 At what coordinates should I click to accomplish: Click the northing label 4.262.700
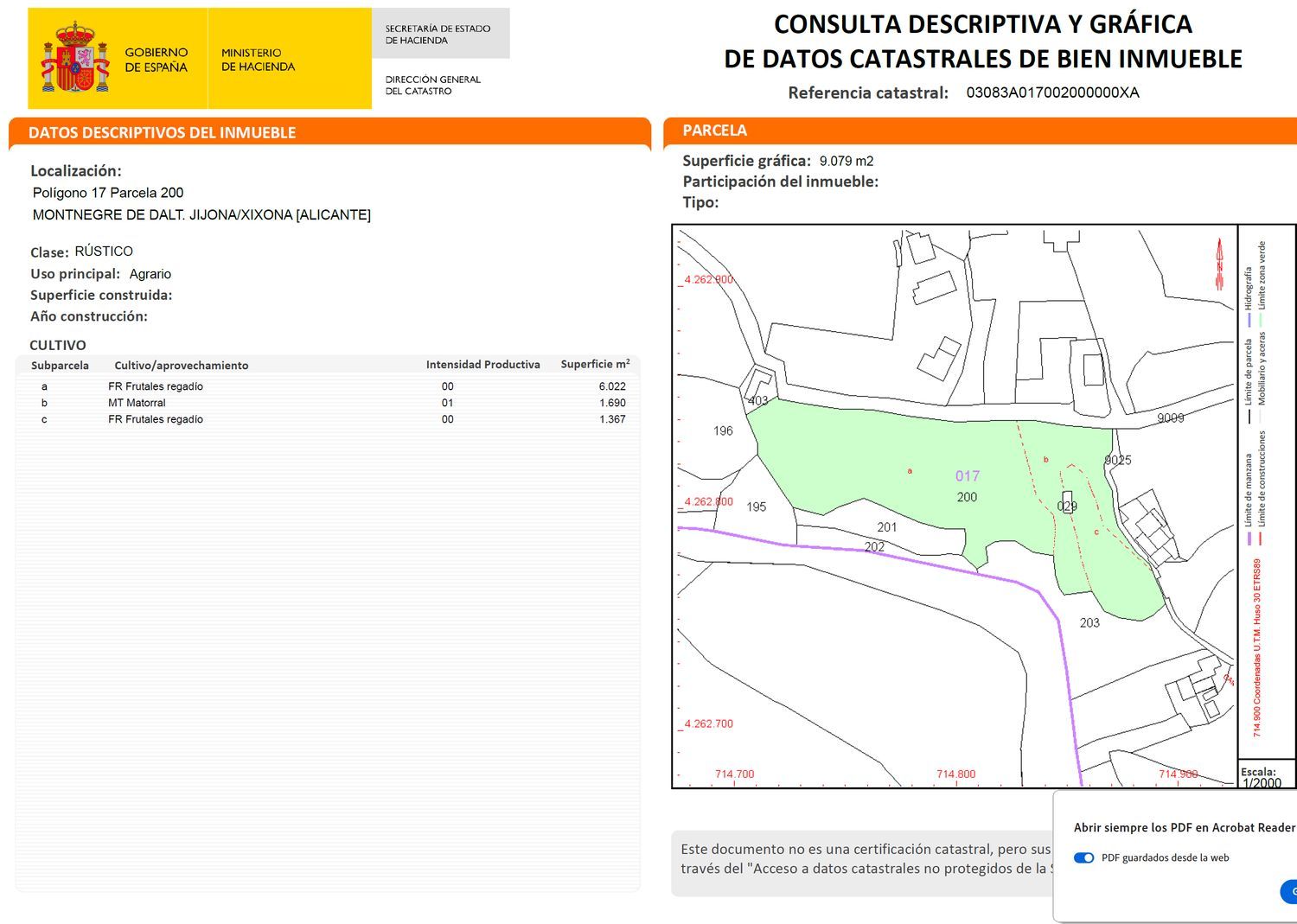708,723
